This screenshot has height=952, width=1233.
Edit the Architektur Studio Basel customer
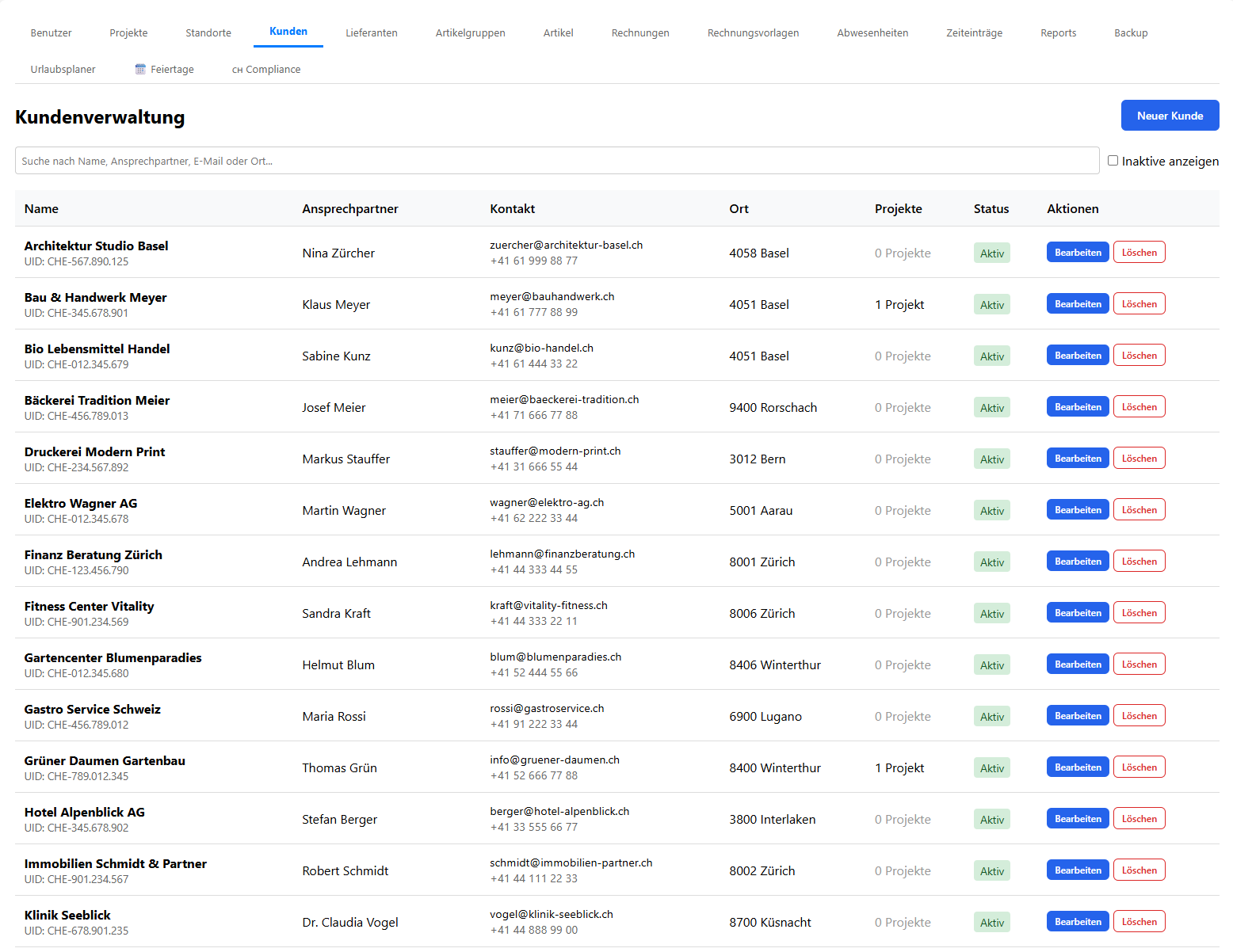(x=1077, y=253)
